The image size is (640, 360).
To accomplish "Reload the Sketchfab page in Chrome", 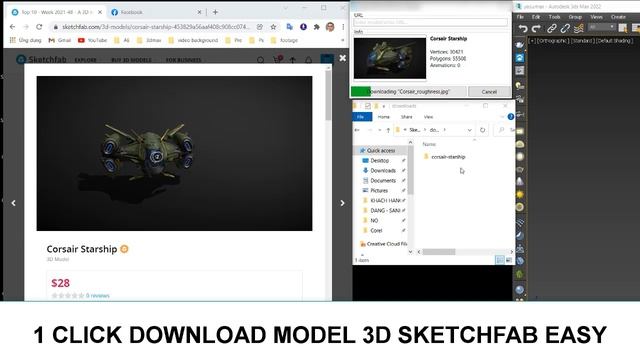I will (39, 27).
